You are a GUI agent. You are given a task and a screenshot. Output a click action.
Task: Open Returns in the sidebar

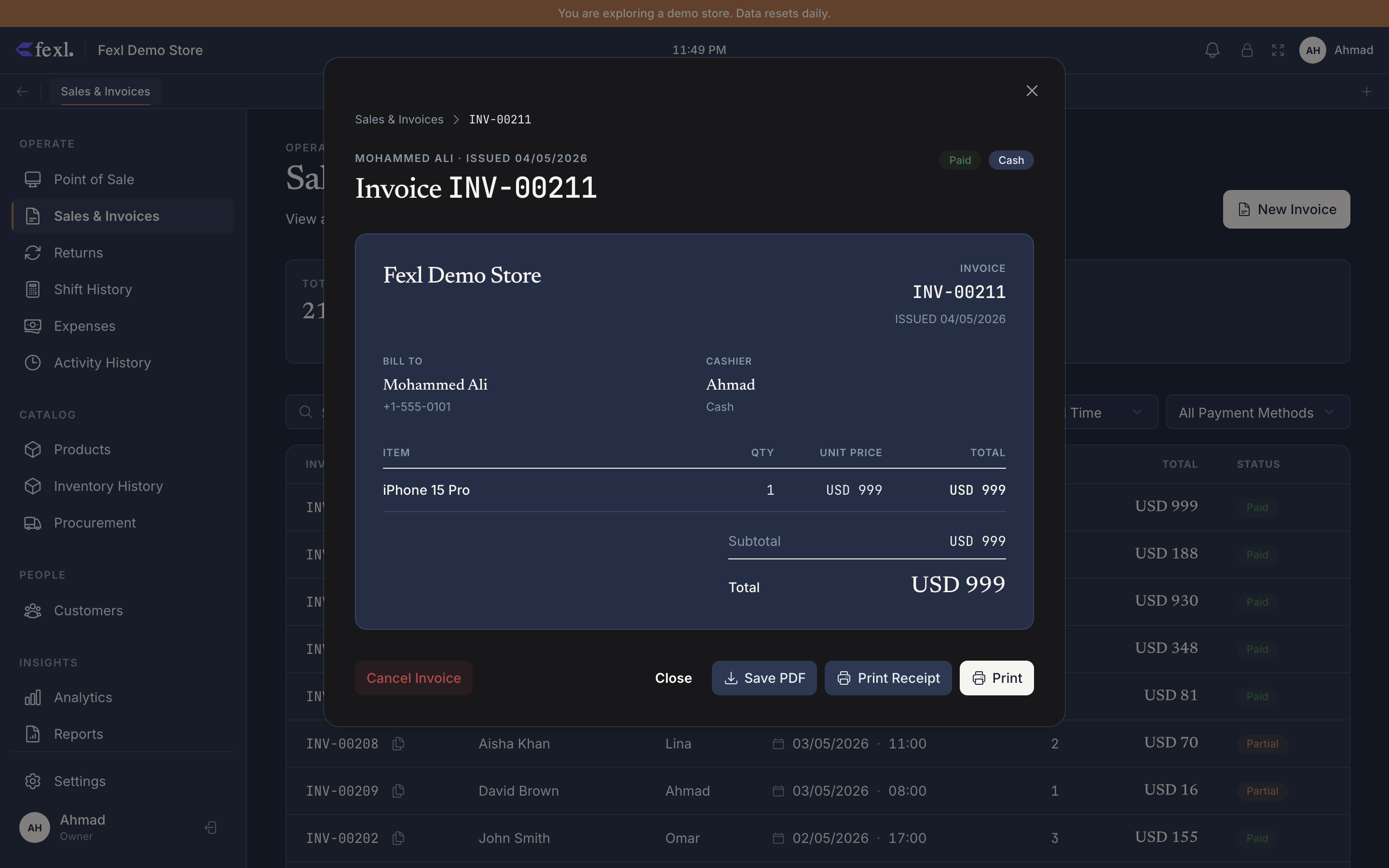(x=122, y=253)
